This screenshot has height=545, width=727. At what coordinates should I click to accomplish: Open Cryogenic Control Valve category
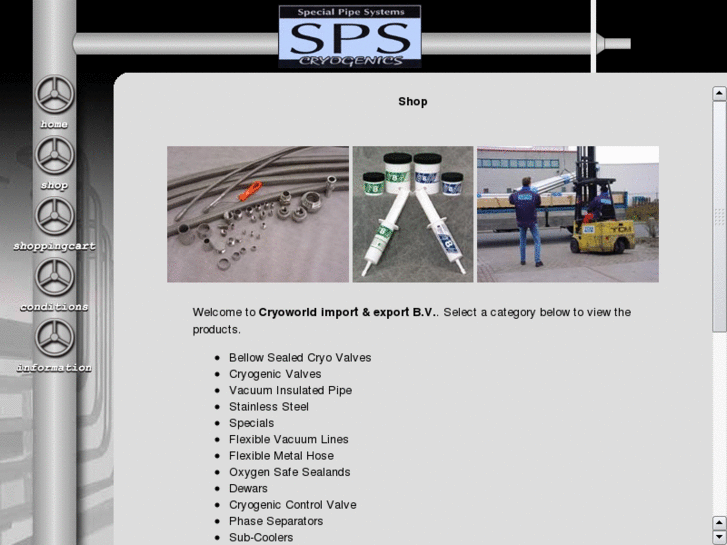(293, 505)
